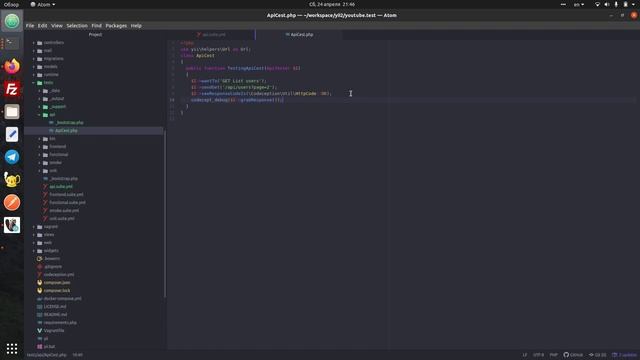
Task: Open the Selection menu
Action: [x=77, y=25]
